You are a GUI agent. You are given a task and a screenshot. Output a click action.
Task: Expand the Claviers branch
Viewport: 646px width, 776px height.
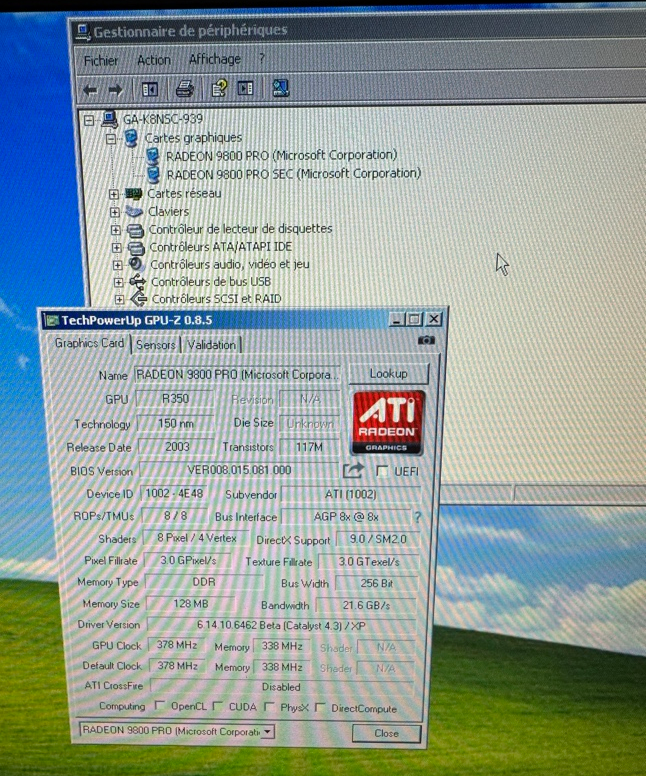115,212
